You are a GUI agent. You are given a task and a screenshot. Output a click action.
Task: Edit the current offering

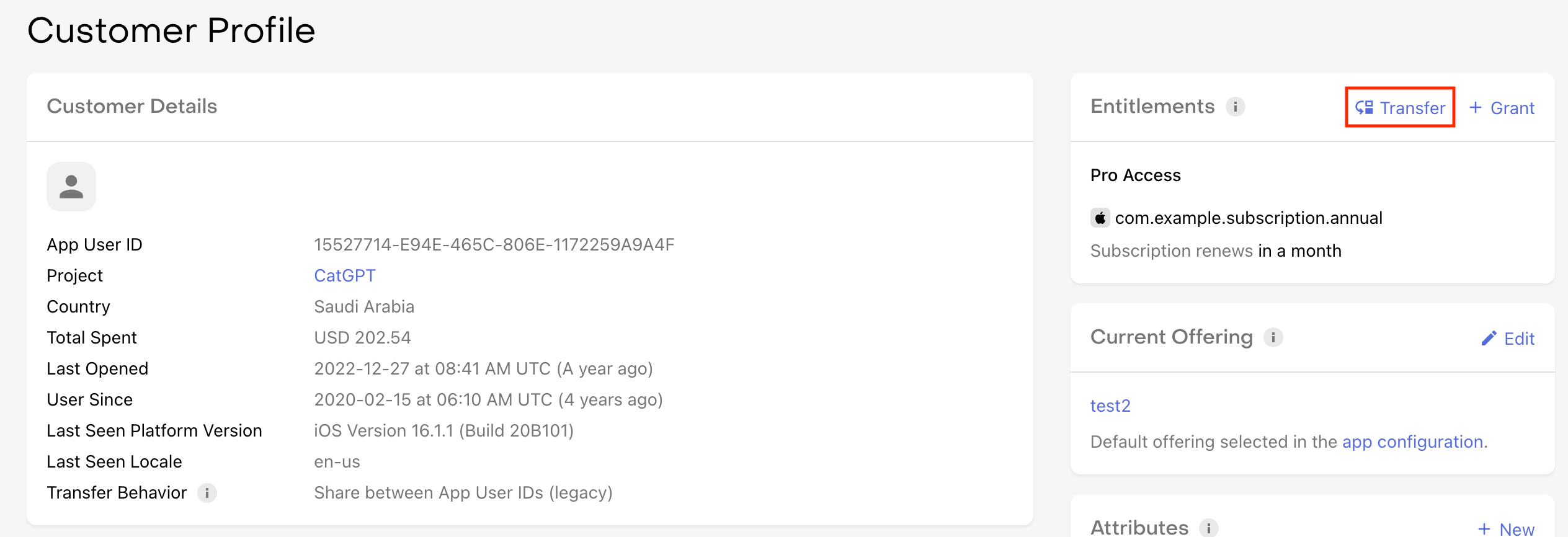tap(1507, 339)
